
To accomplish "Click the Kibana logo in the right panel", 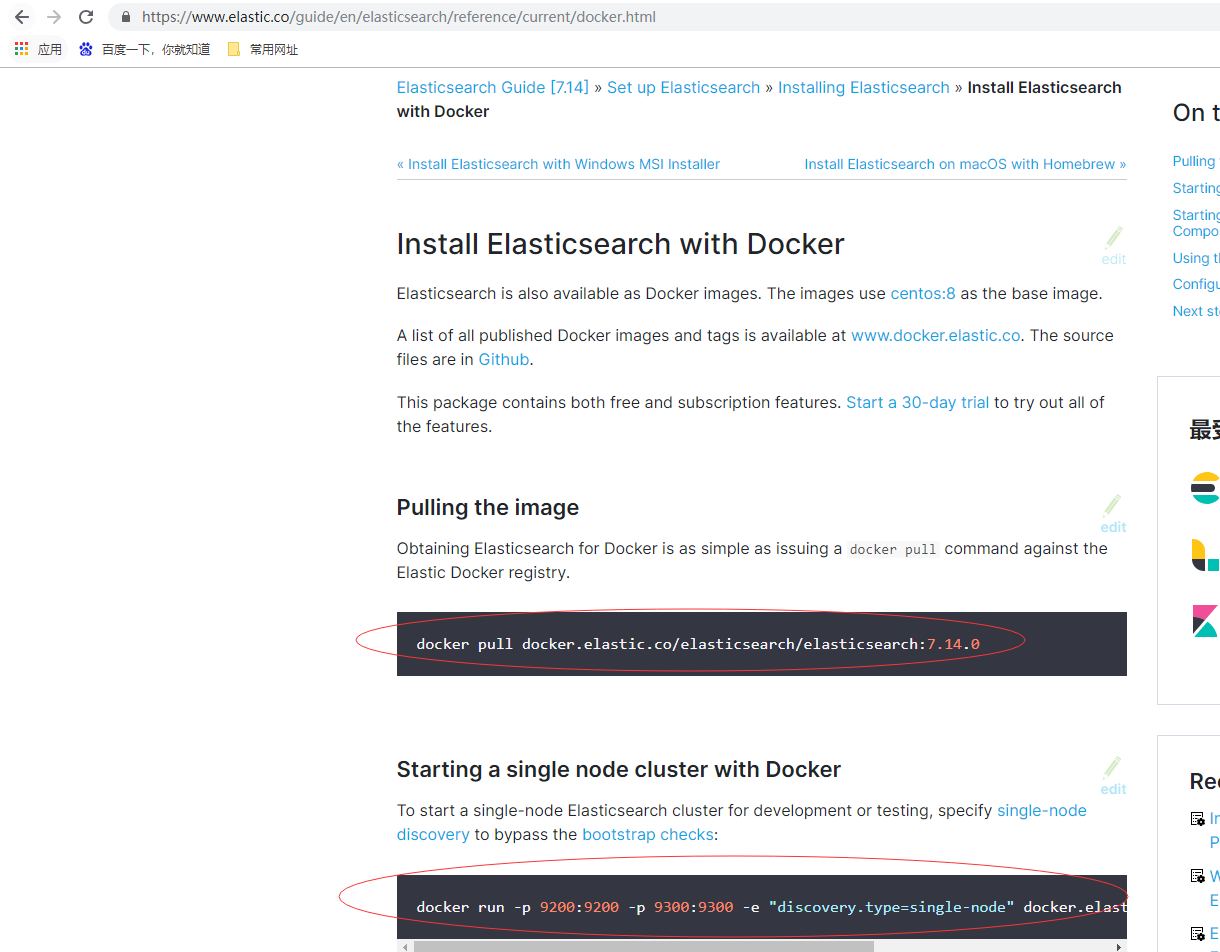I will pos(1205,621).
